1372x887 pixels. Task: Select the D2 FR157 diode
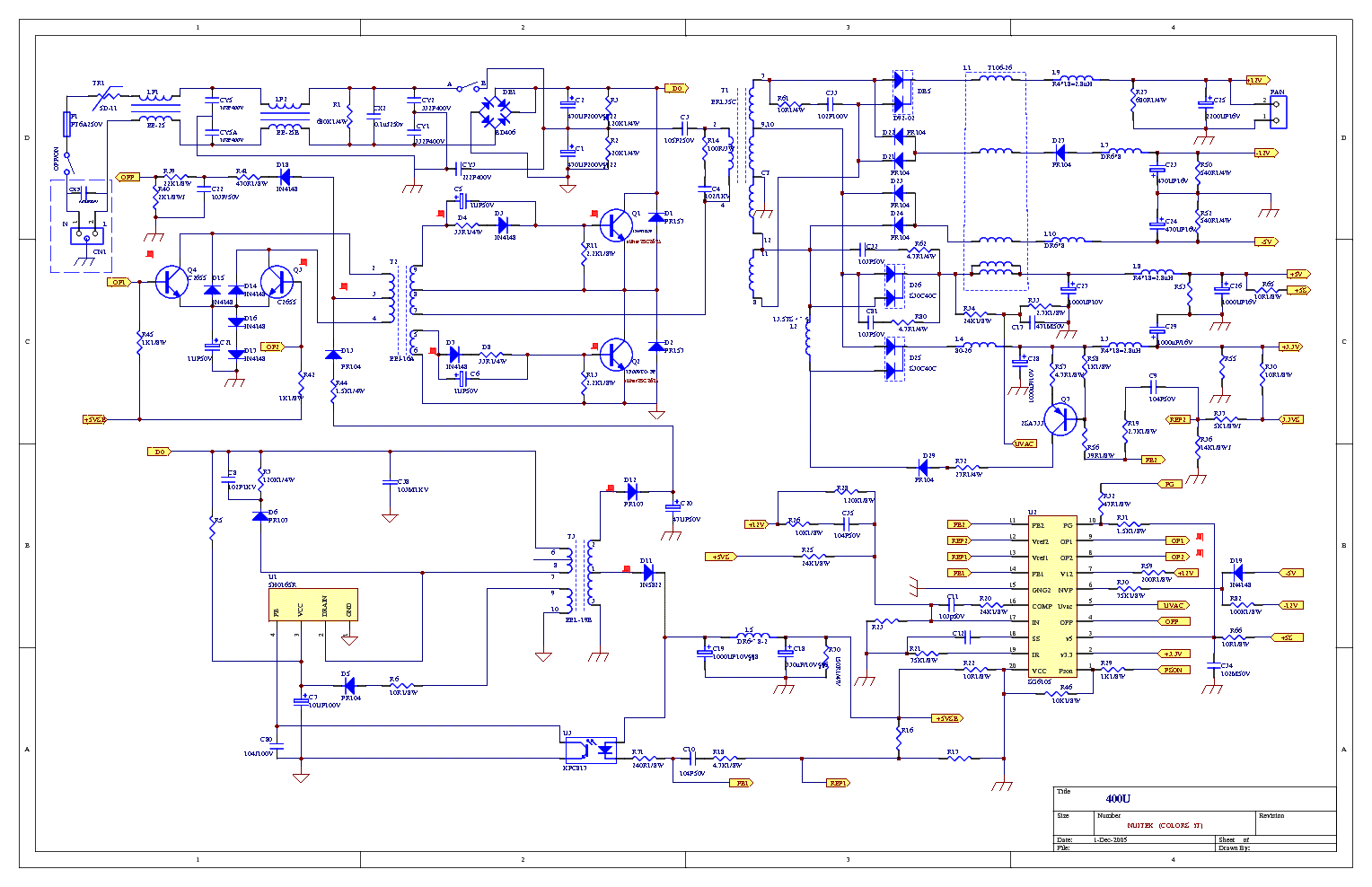(656, 346)
